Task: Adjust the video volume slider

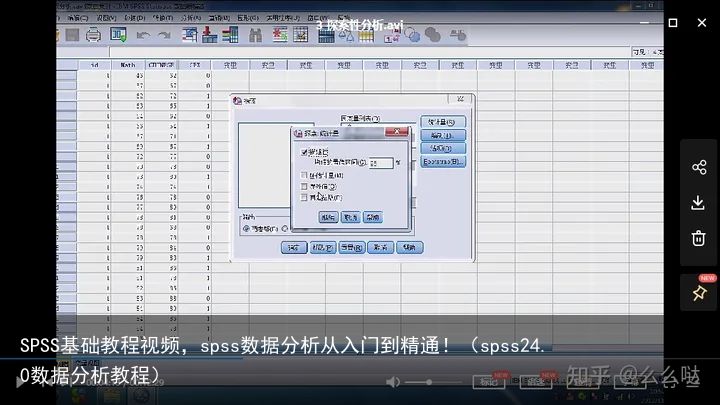Action: coord(433,382)
